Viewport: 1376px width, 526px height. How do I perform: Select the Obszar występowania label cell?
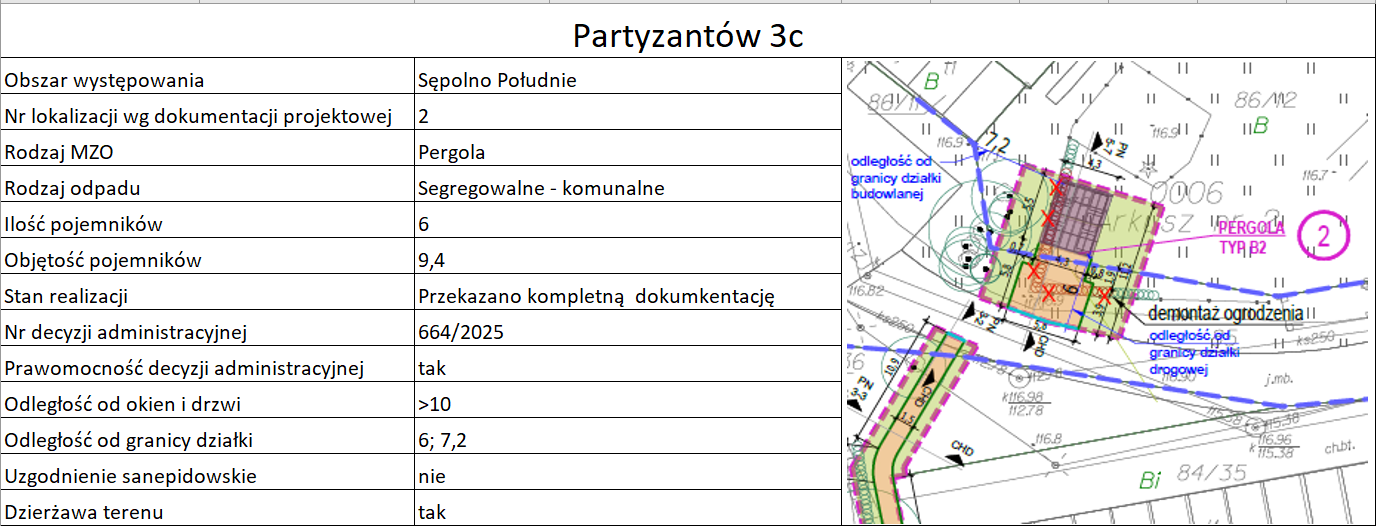[x=207, y=80]
